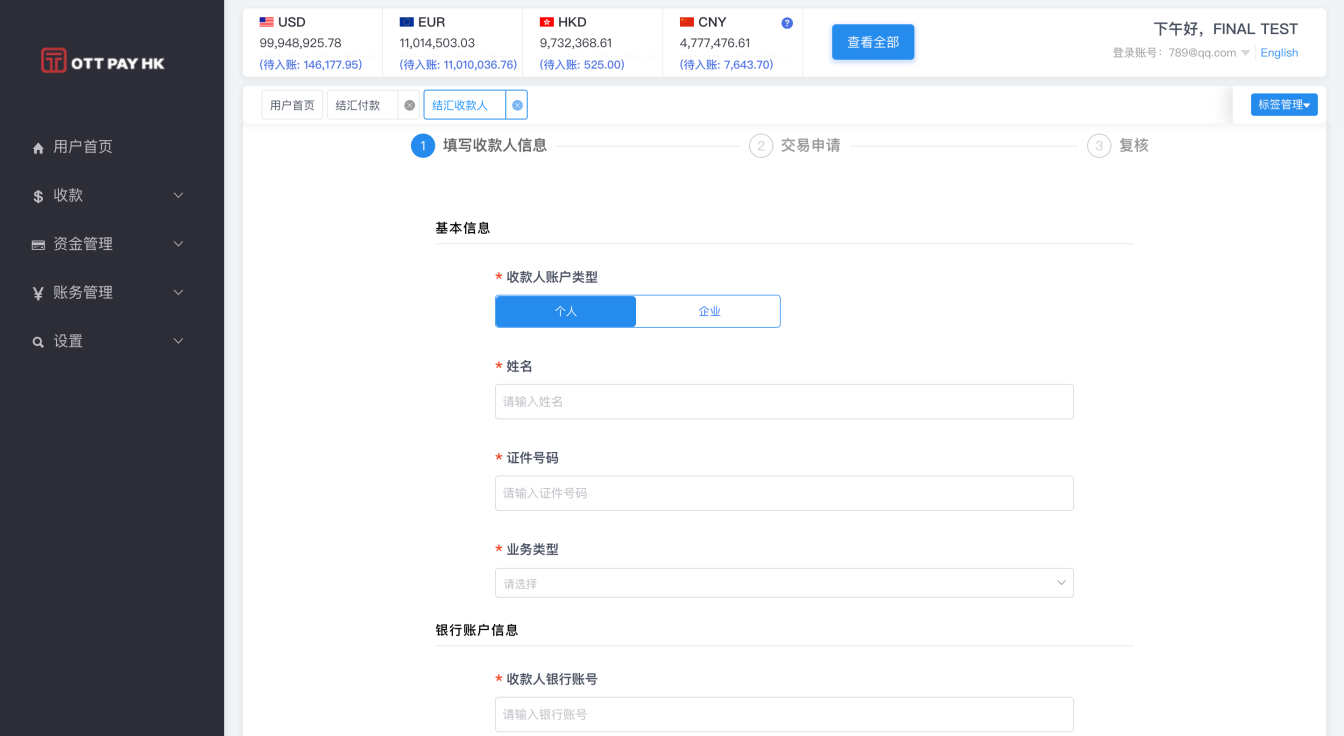
Task: Switch to 结汇收款人 tab
Action: (460, 105)
